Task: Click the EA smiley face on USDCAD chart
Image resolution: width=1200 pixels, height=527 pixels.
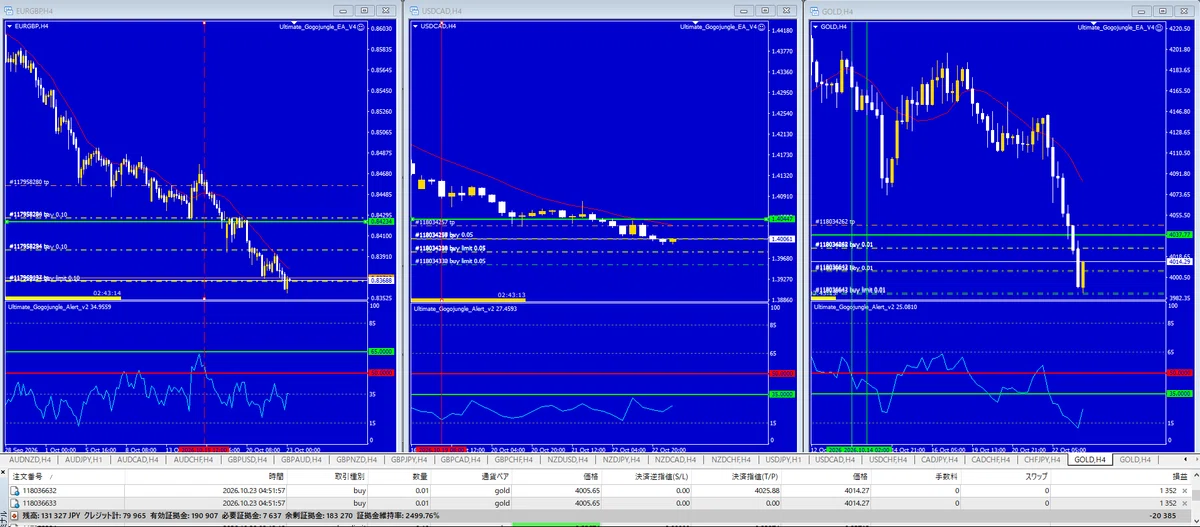Action: point(762,27)
